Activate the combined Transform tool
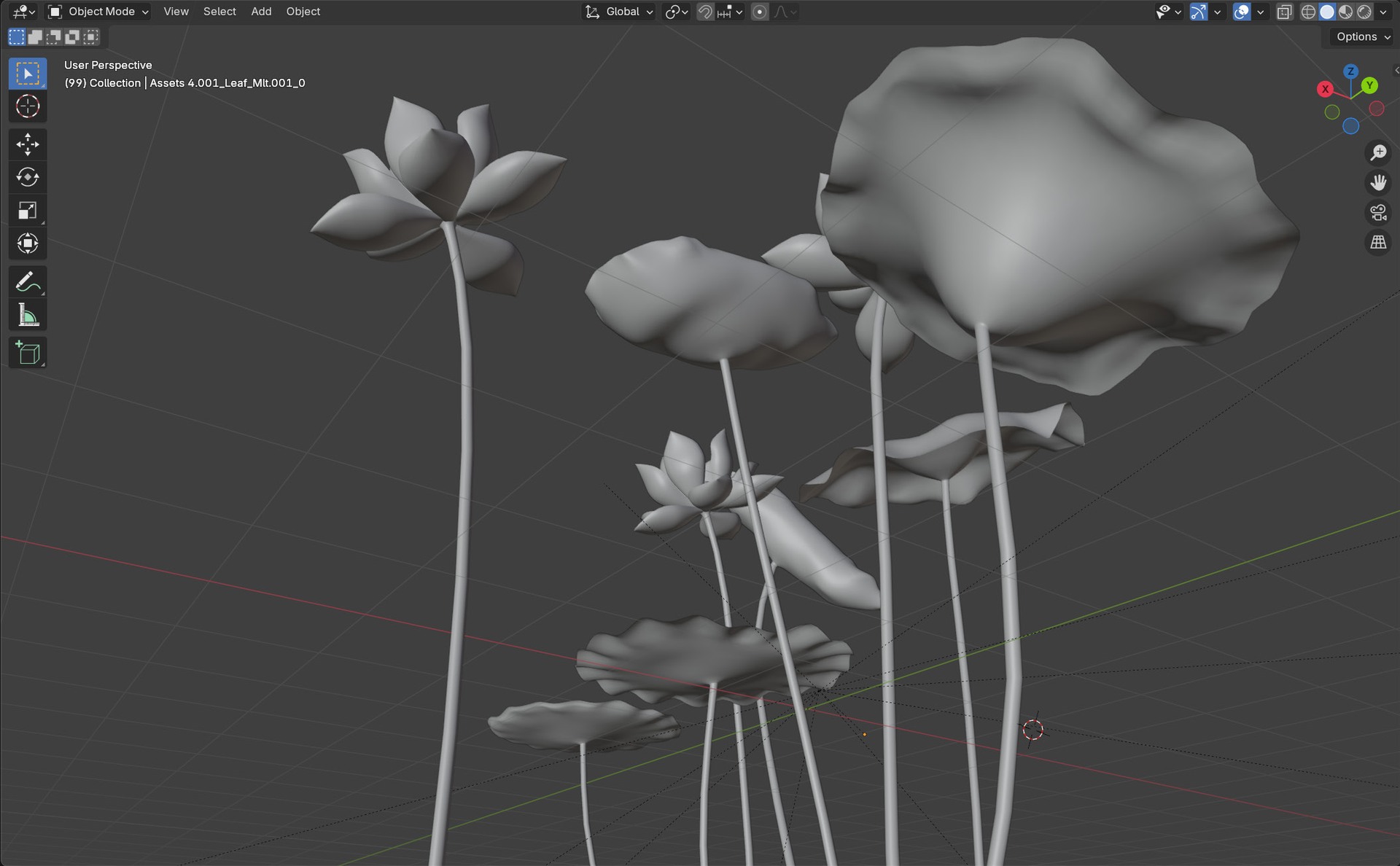Image resolution: width=1400 pixels, height=866 pixels. pyautogui.click(x=28, y=243)
